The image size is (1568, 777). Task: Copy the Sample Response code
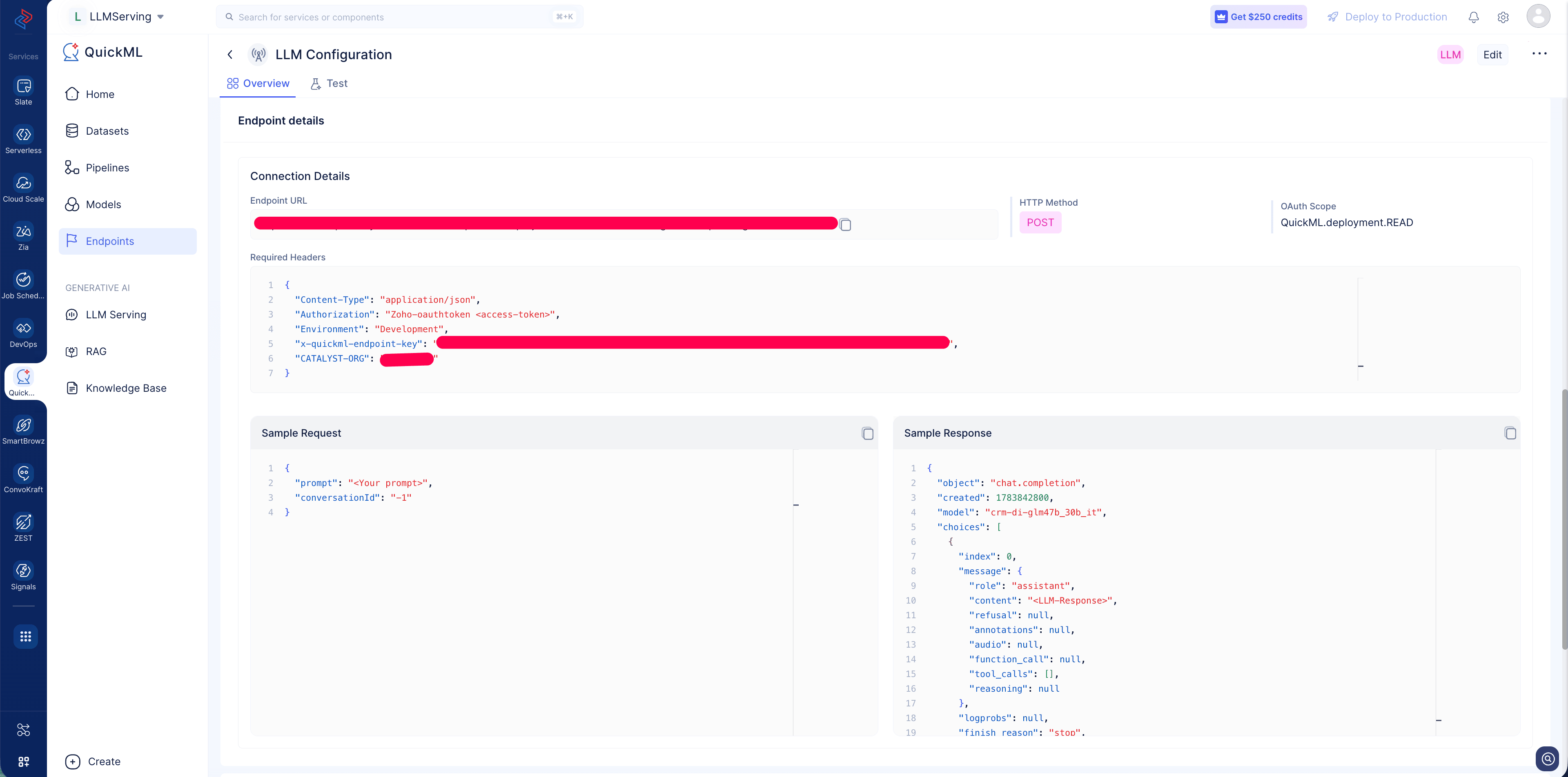click(1510, 433)
